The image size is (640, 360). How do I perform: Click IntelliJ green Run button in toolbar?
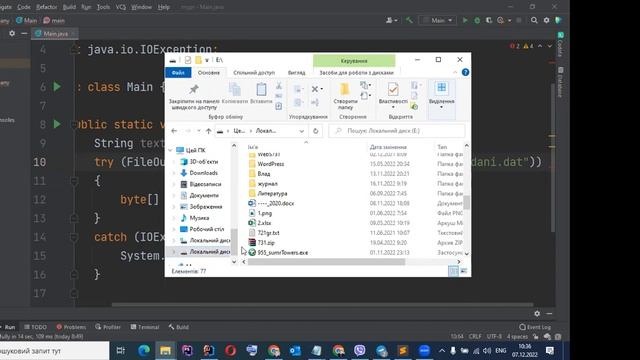(x=464, y=20)
